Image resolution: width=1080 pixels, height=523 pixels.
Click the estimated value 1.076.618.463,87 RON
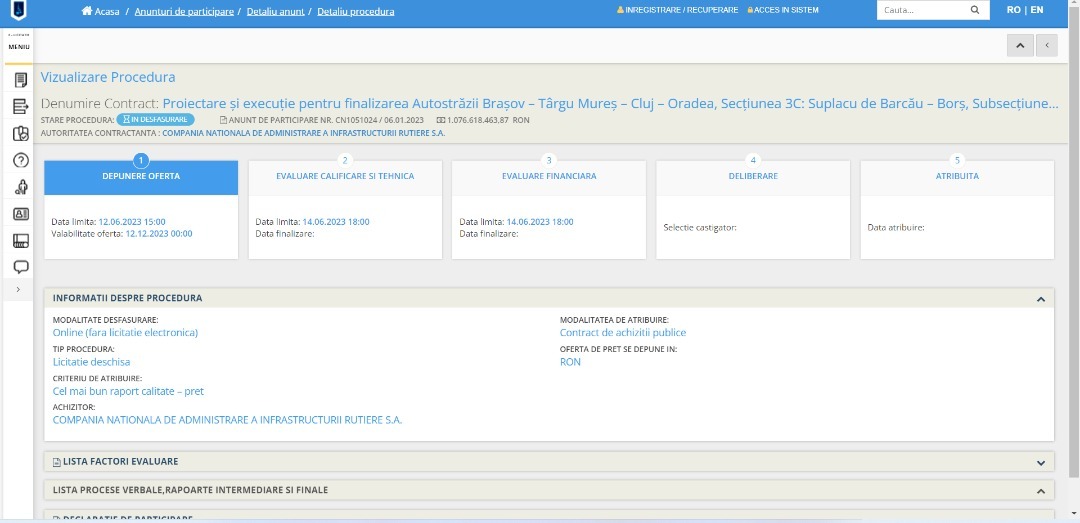click(487, 120)
